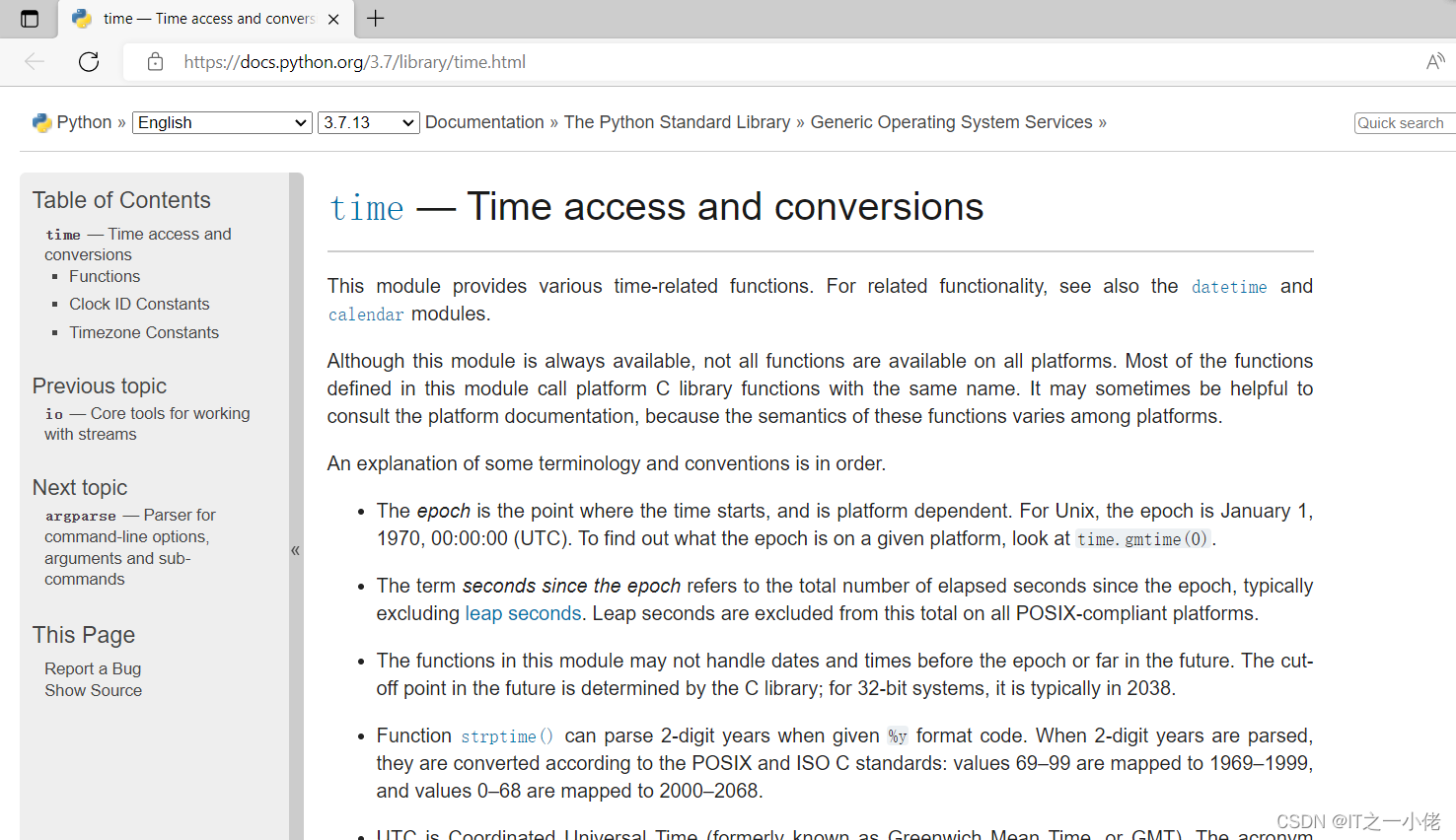Click the Table of Contents heading

121,200
